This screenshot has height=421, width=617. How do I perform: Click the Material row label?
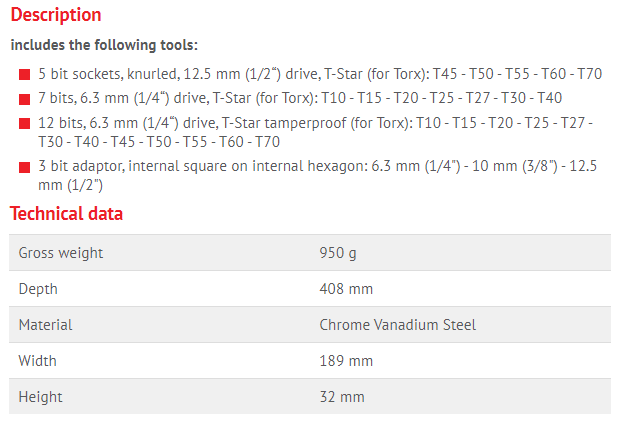pyautogui.click(x=46, y=325)
